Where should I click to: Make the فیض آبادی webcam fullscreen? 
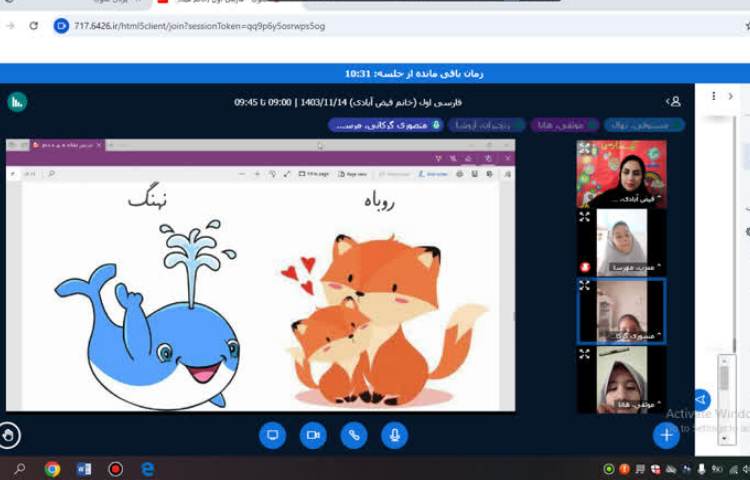click(585, 148)
